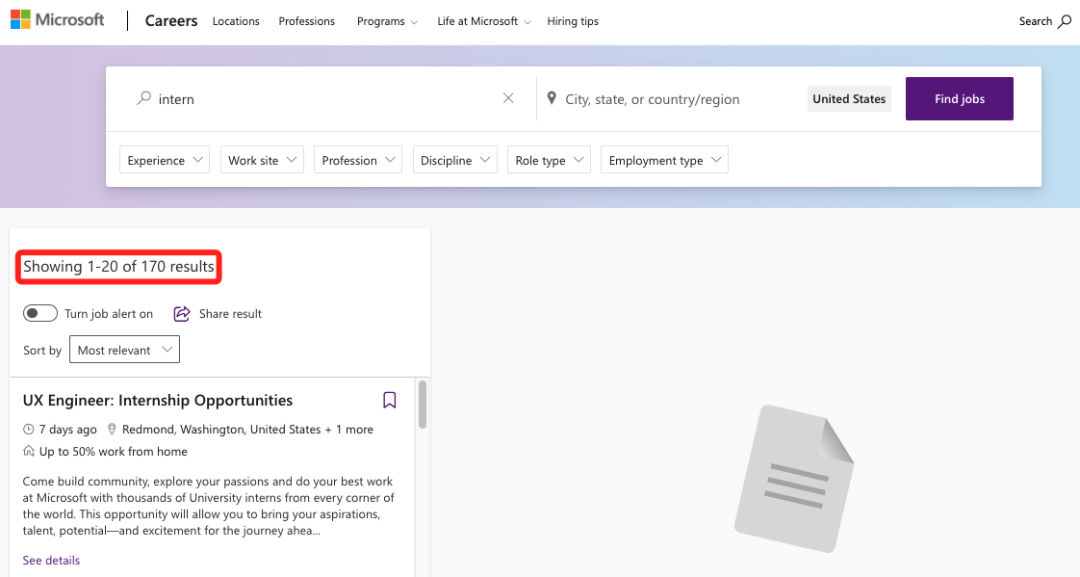The width and height of the screenshot is (1080, 577).
Task: Click the magnifier icon beside intern
Action: pyautogui.click(x=143, y=98)
